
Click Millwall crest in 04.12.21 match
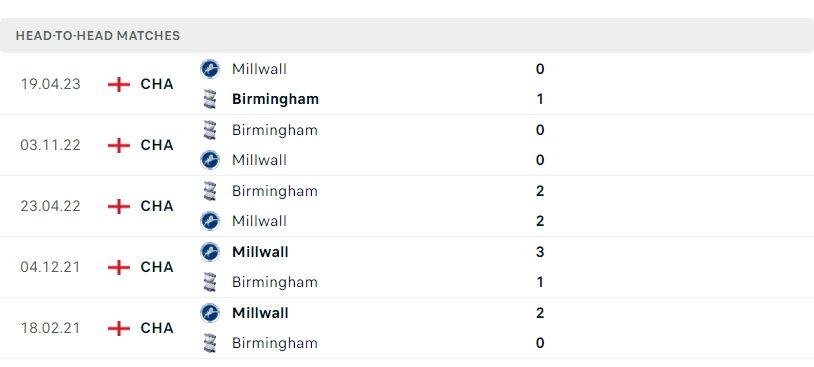point(210,252)
